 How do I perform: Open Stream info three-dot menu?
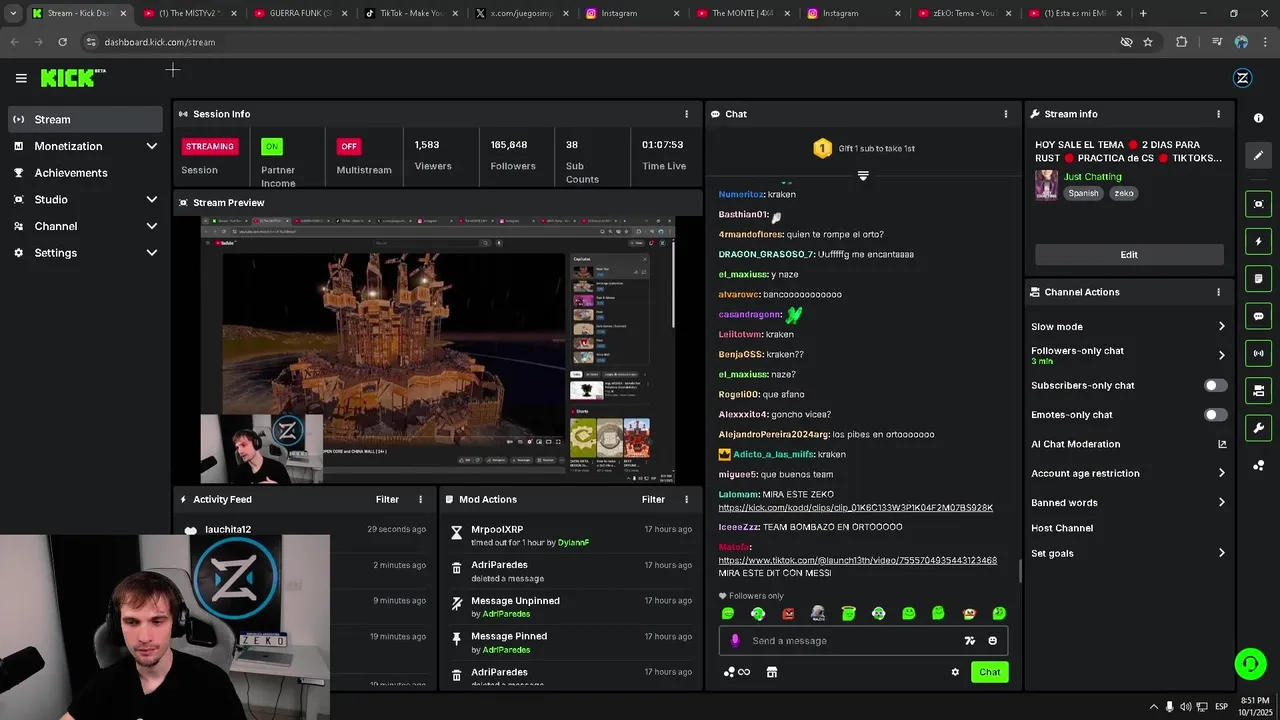[1218, 114]
